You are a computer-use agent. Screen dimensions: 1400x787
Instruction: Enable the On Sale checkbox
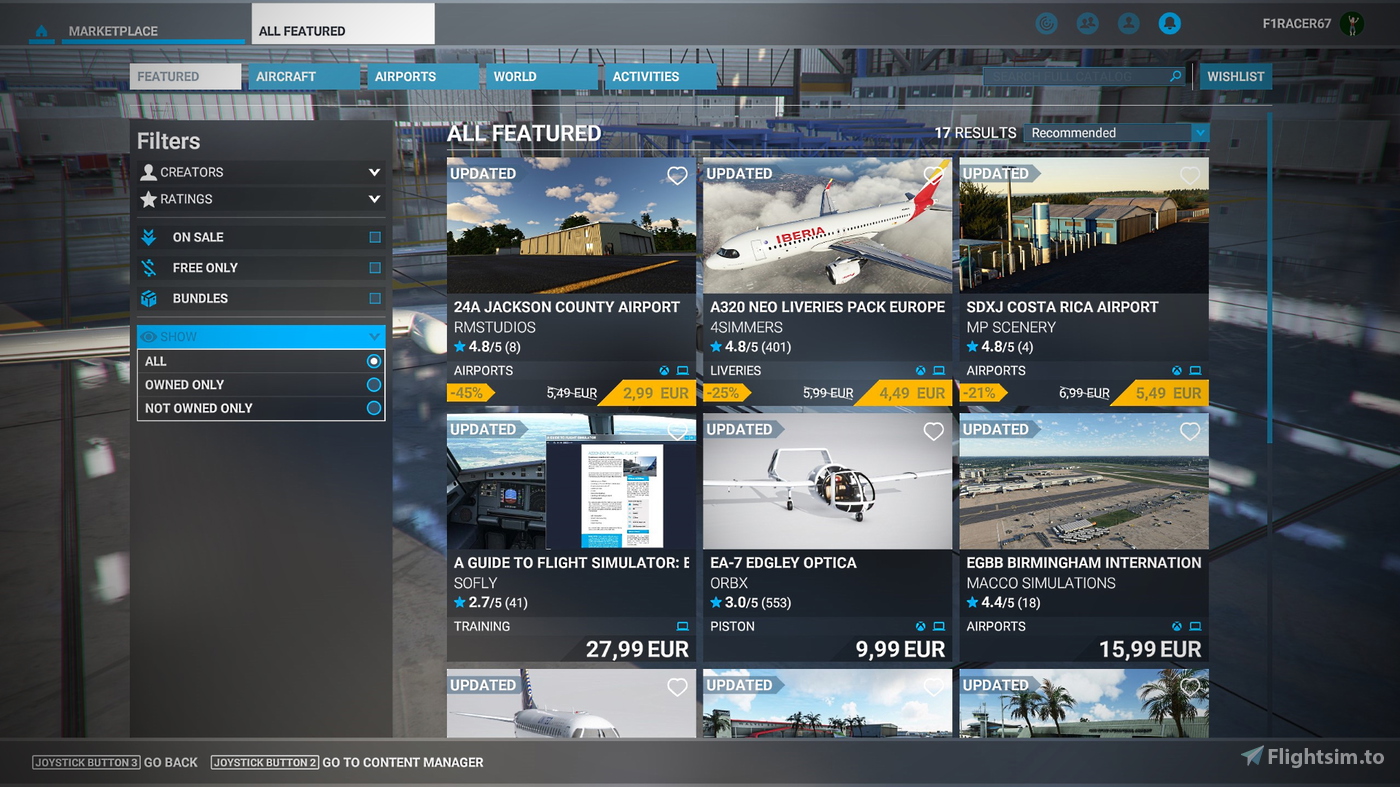point(375,237)
